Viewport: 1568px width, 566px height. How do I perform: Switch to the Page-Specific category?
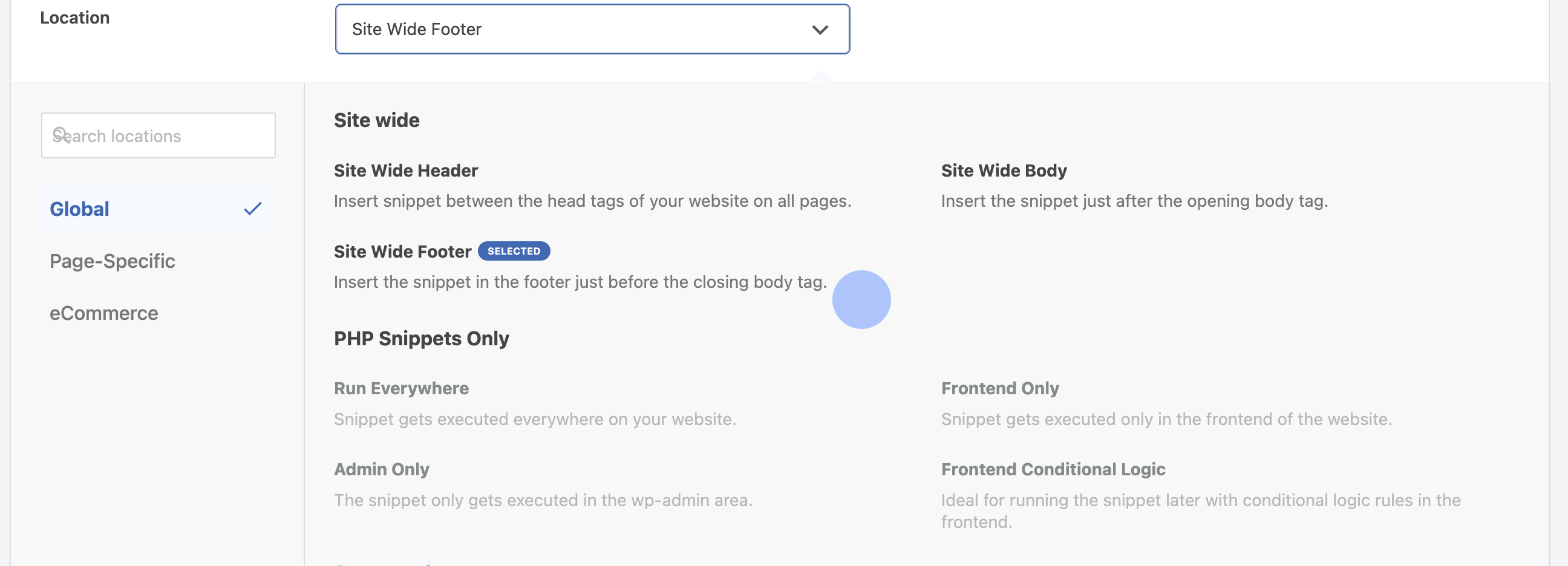112,261
